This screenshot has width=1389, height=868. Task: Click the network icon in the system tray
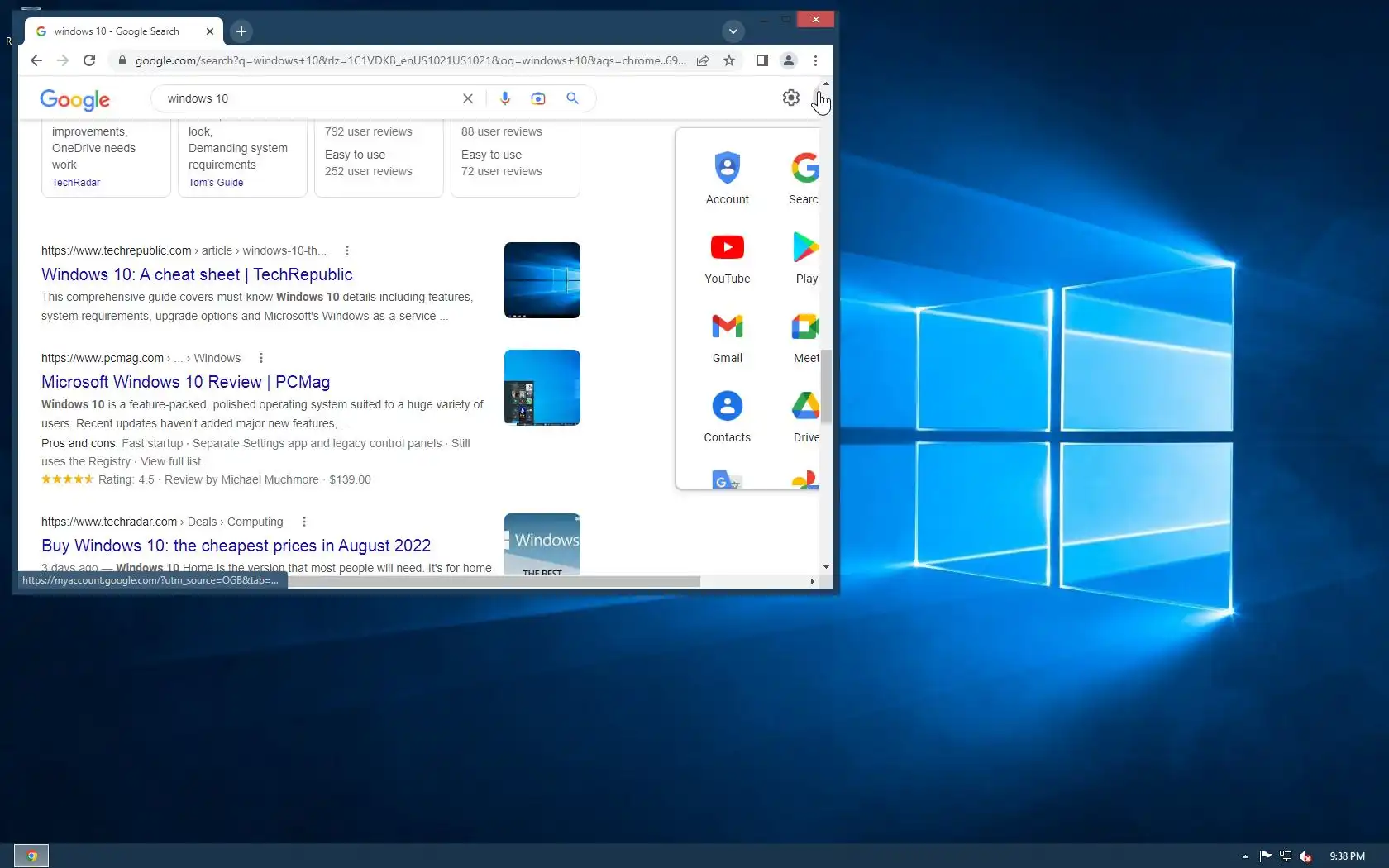(1286, 856)
